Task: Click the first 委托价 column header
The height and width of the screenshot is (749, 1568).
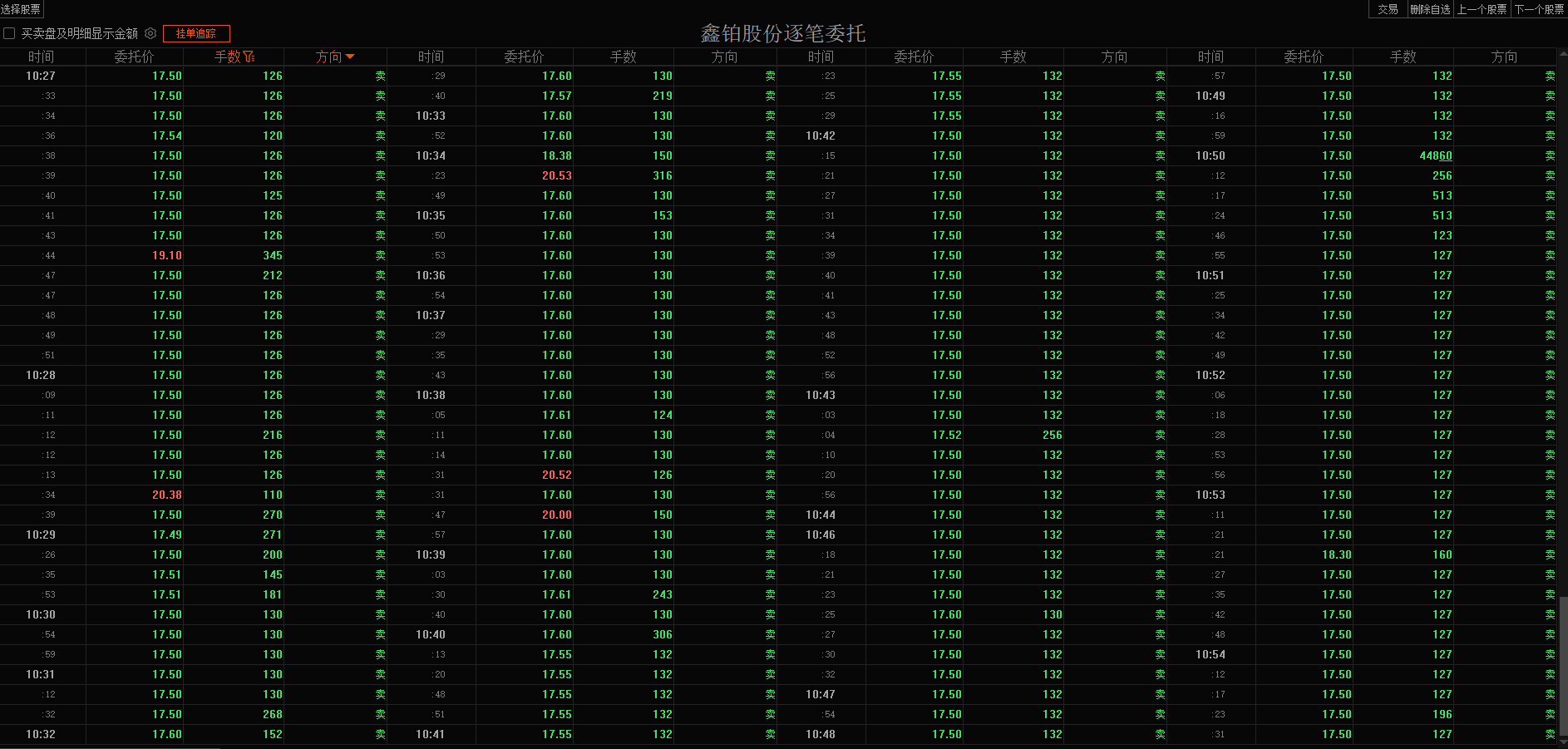Action: [134, 57]
